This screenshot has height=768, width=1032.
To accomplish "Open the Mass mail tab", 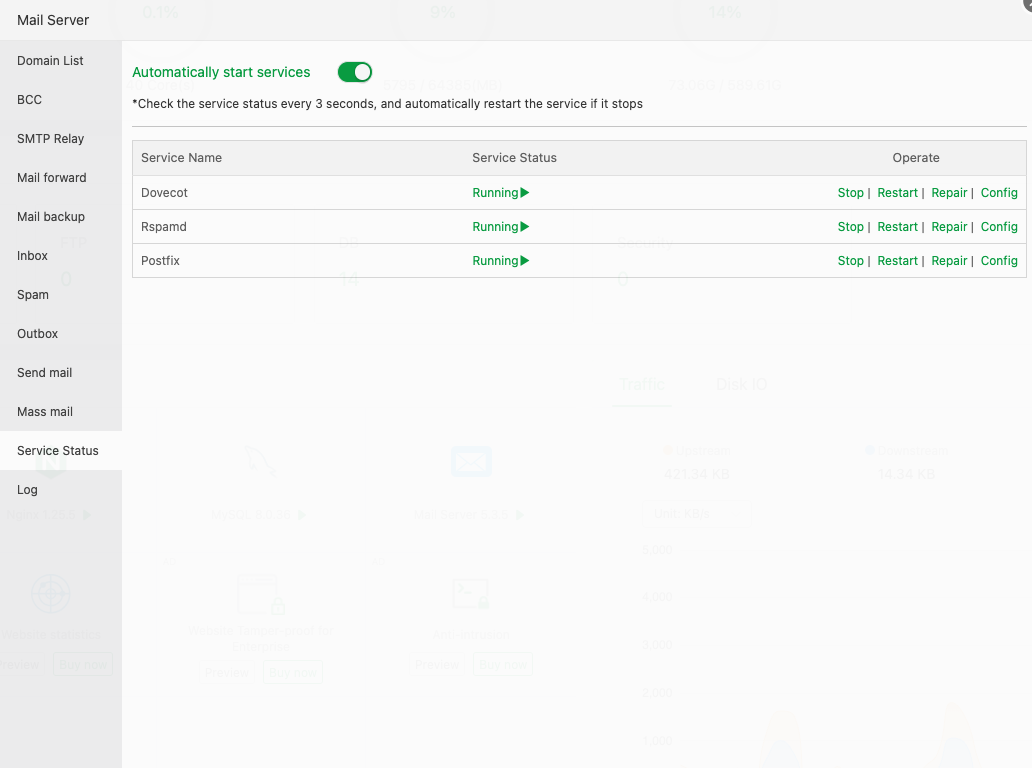I will (45, 412).
